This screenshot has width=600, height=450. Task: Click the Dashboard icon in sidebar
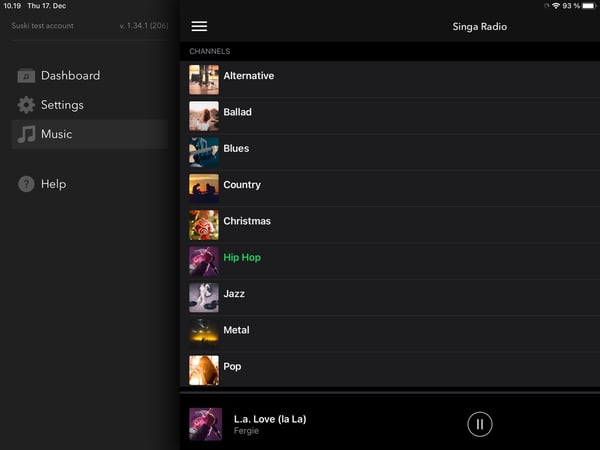[x=26, y=76]
